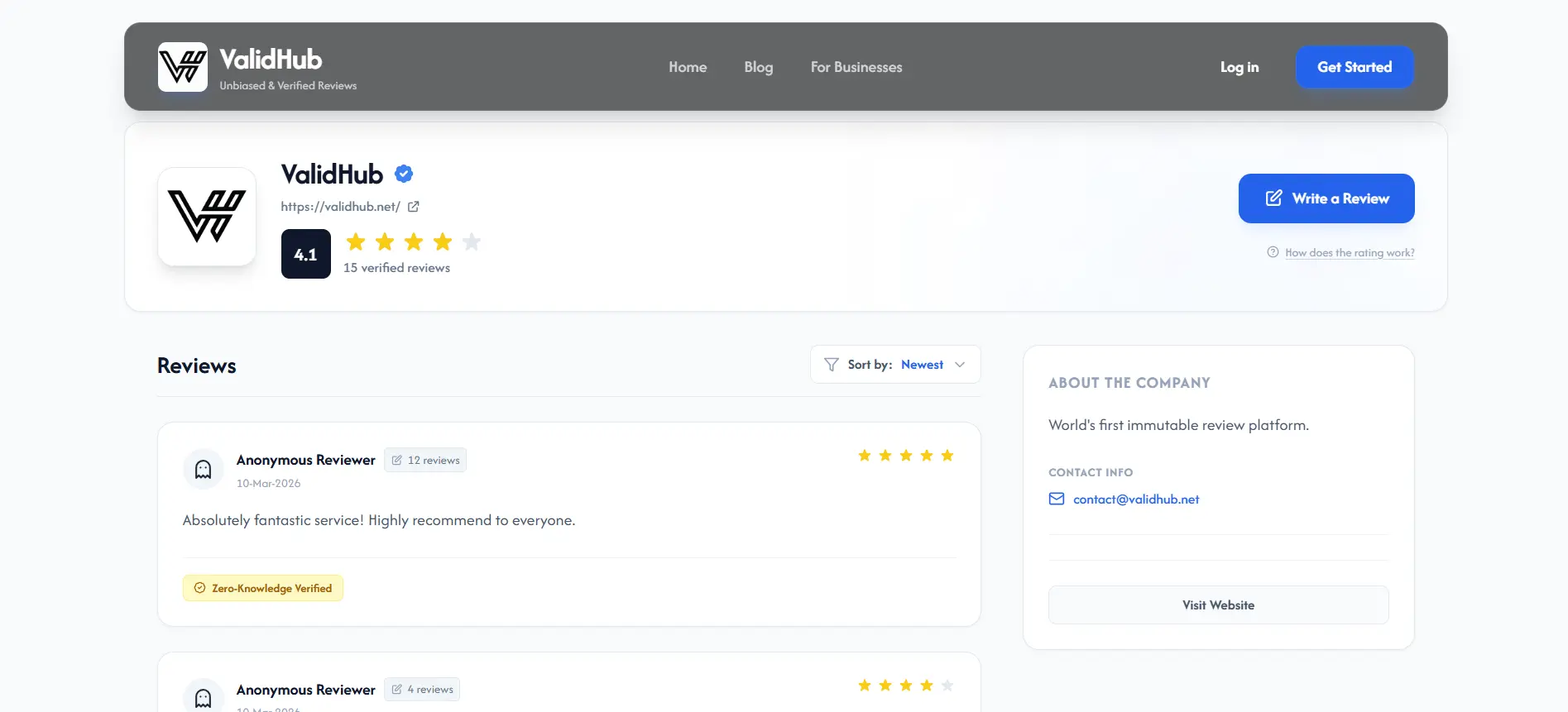Screen dimensions: 1568x712
Task: Open the How does the rating work link
Action: (1350, 253)
